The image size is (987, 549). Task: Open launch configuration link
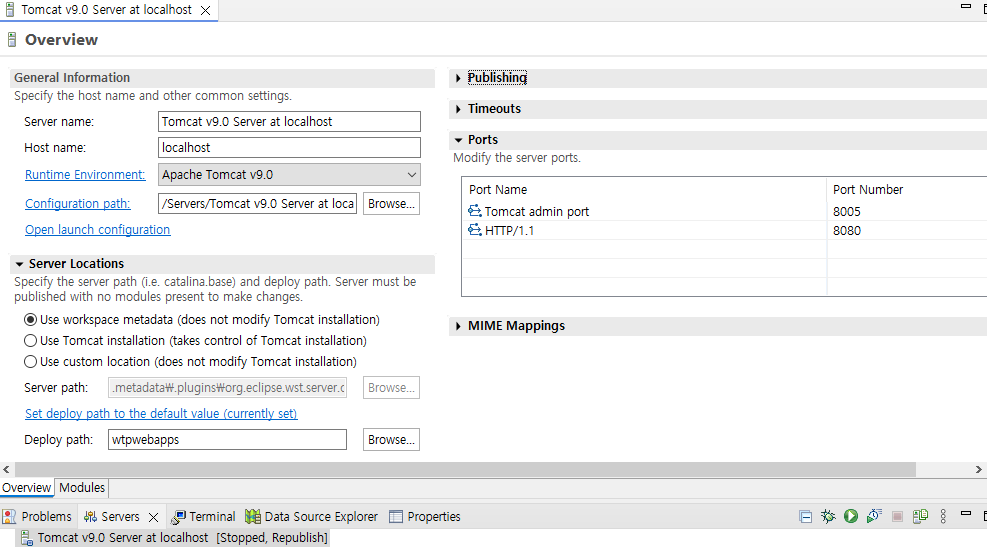coord(98,230)
